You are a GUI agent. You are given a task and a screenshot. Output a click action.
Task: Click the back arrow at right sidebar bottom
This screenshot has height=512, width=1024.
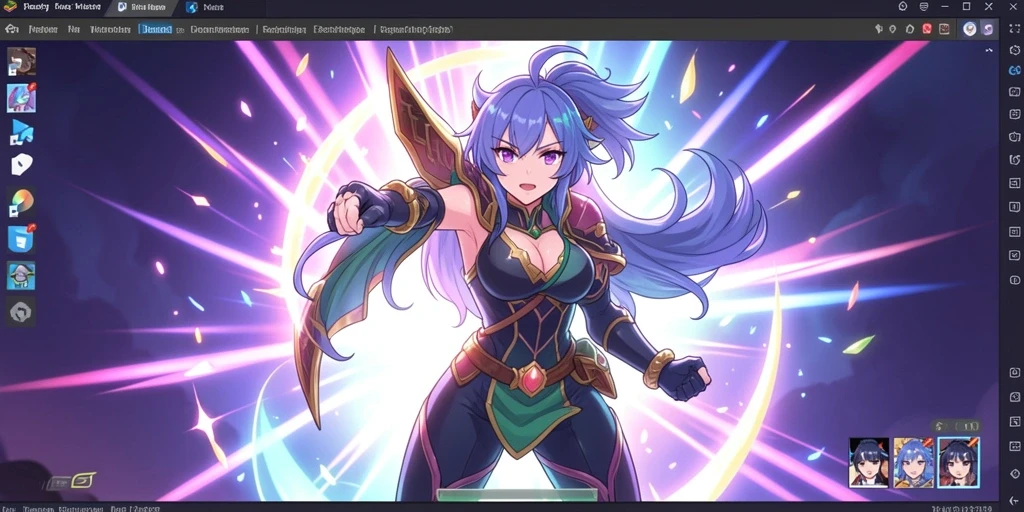point(1014,500)
